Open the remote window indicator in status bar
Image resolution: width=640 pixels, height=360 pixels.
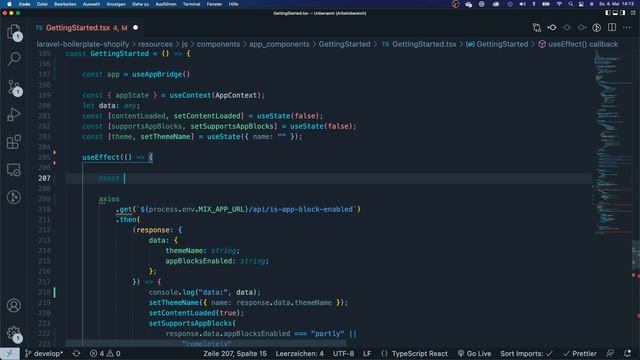tap(9, 353)
